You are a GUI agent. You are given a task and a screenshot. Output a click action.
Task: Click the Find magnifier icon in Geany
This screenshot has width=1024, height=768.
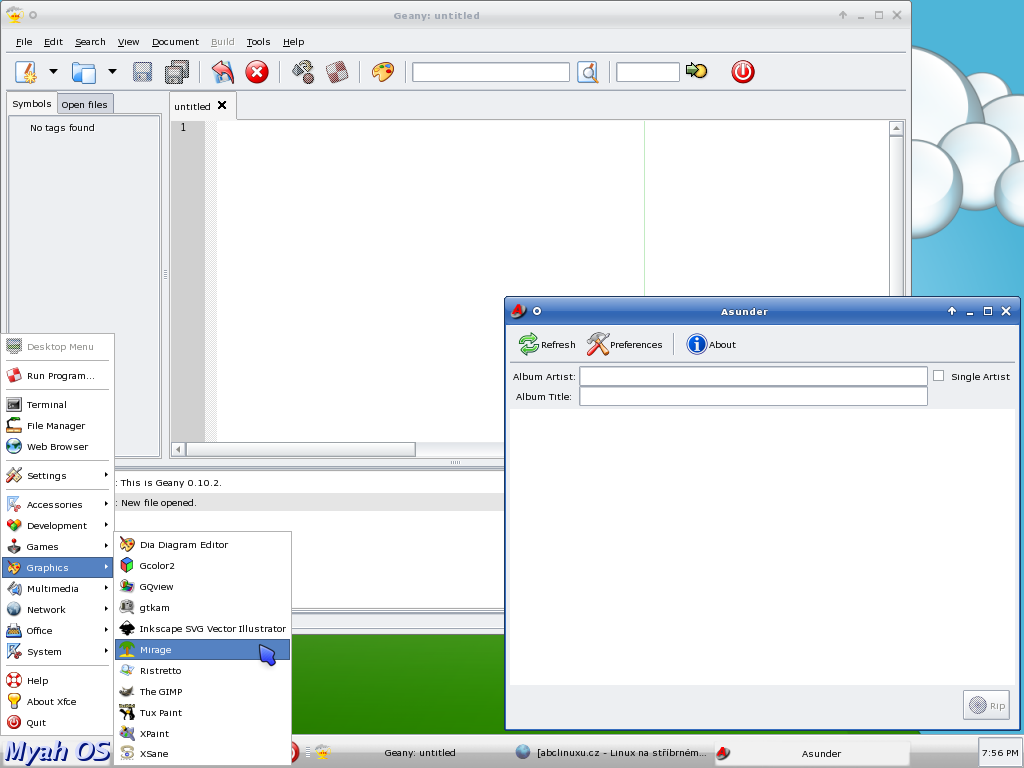[x=588, y=72]
